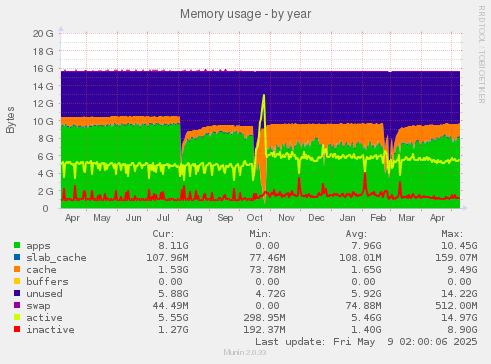The width and height of the screenshot is (491, 364).
Task: Click the 'slab_cache' legend label
Action: click(x=56, y=258)
